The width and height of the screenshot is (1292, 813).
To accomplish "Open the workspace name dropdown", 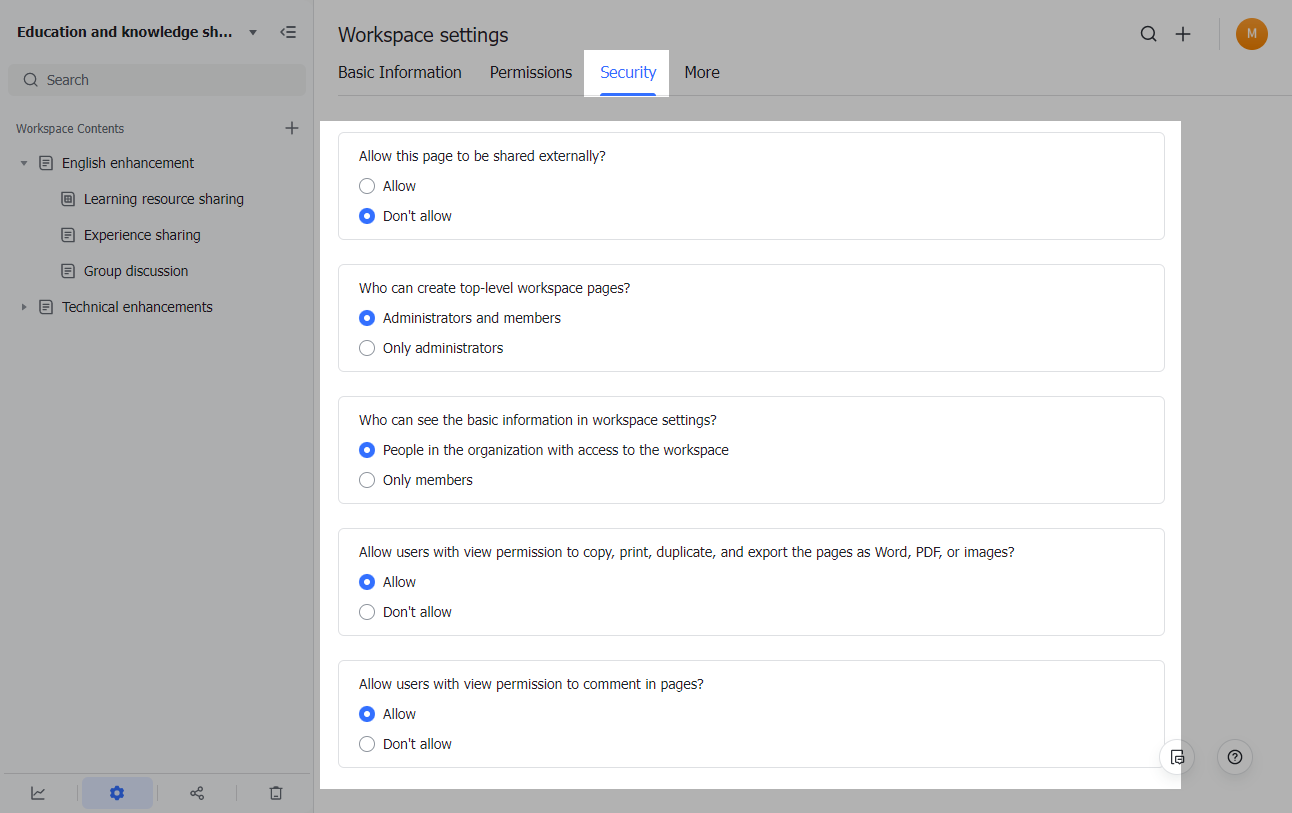I will 253,31.
